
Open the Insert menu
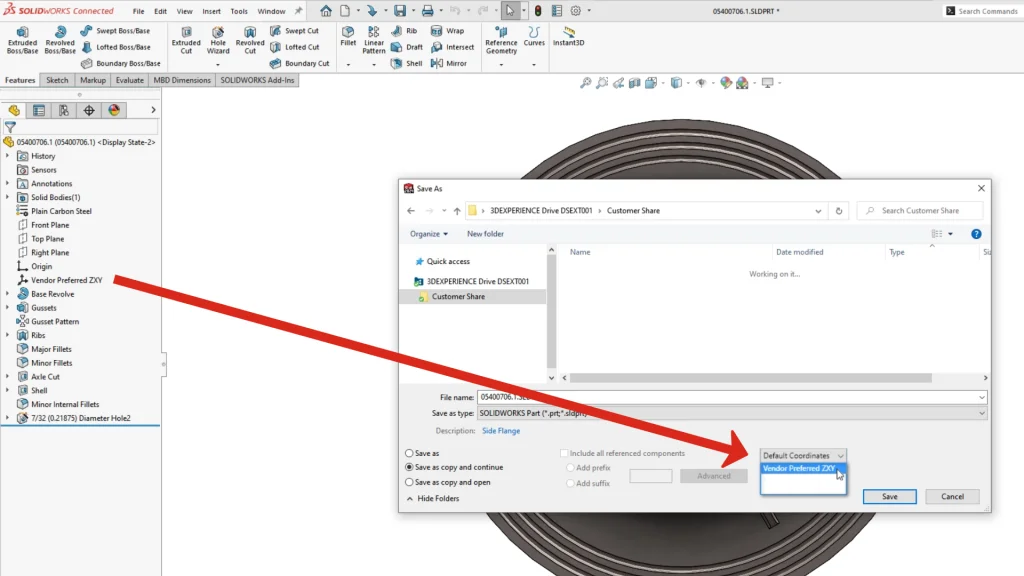[211, 11]
